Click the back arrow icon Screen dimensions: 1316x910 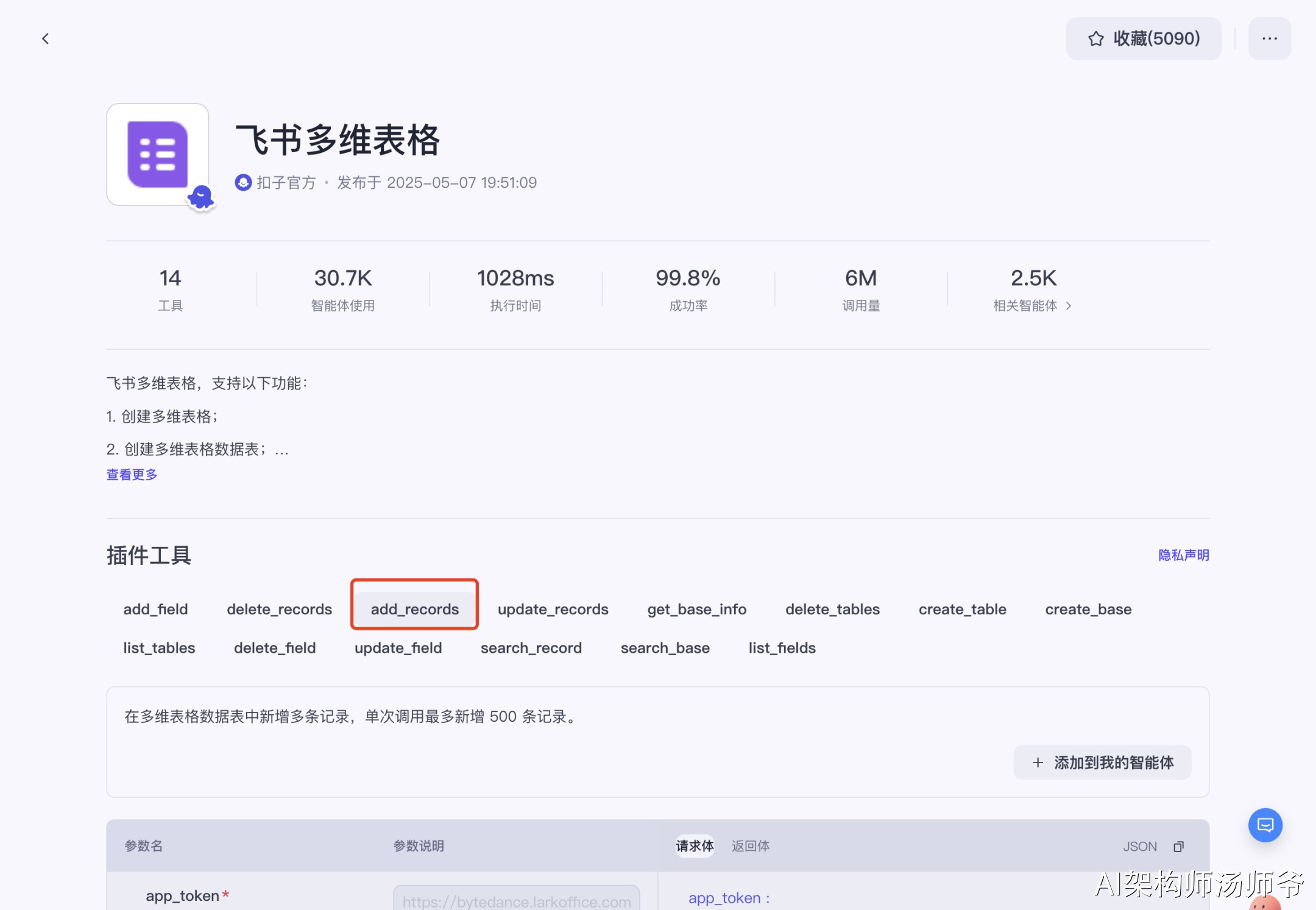[45, 39]
